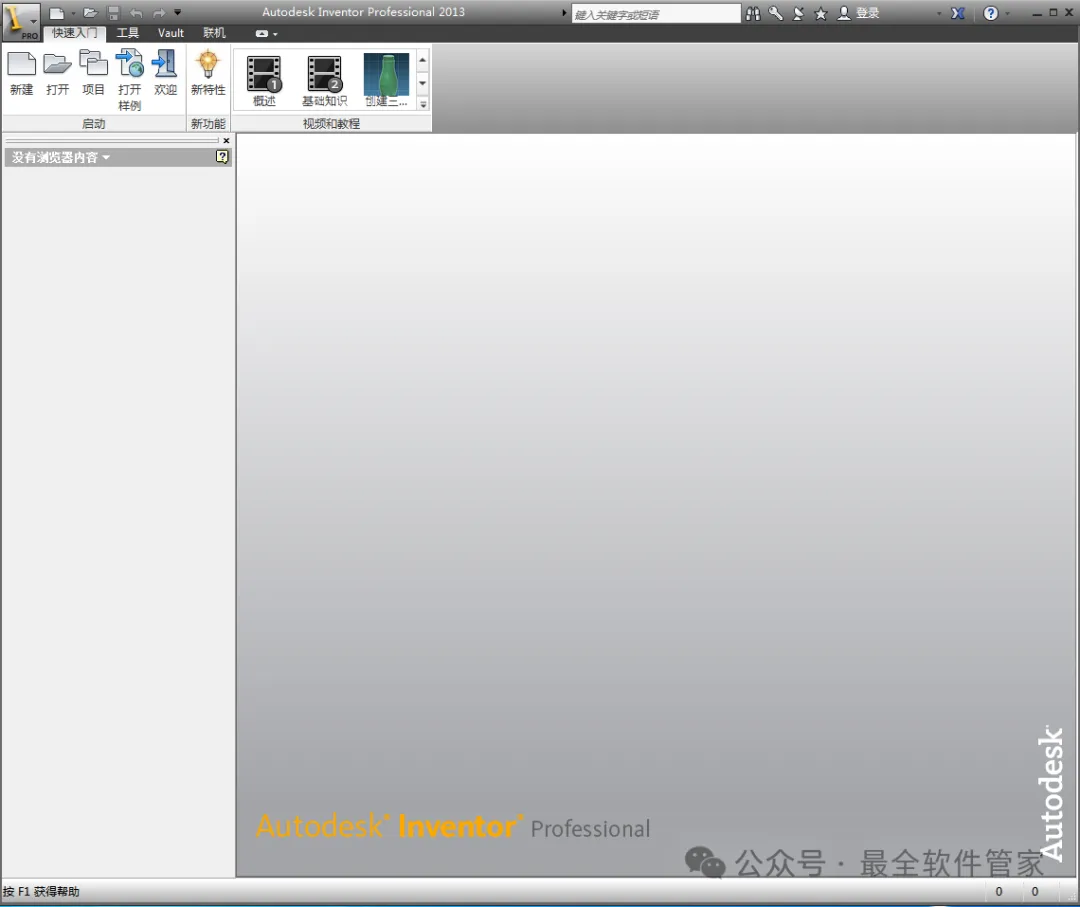Click the Help question mark icon

[x=990, y=13]
